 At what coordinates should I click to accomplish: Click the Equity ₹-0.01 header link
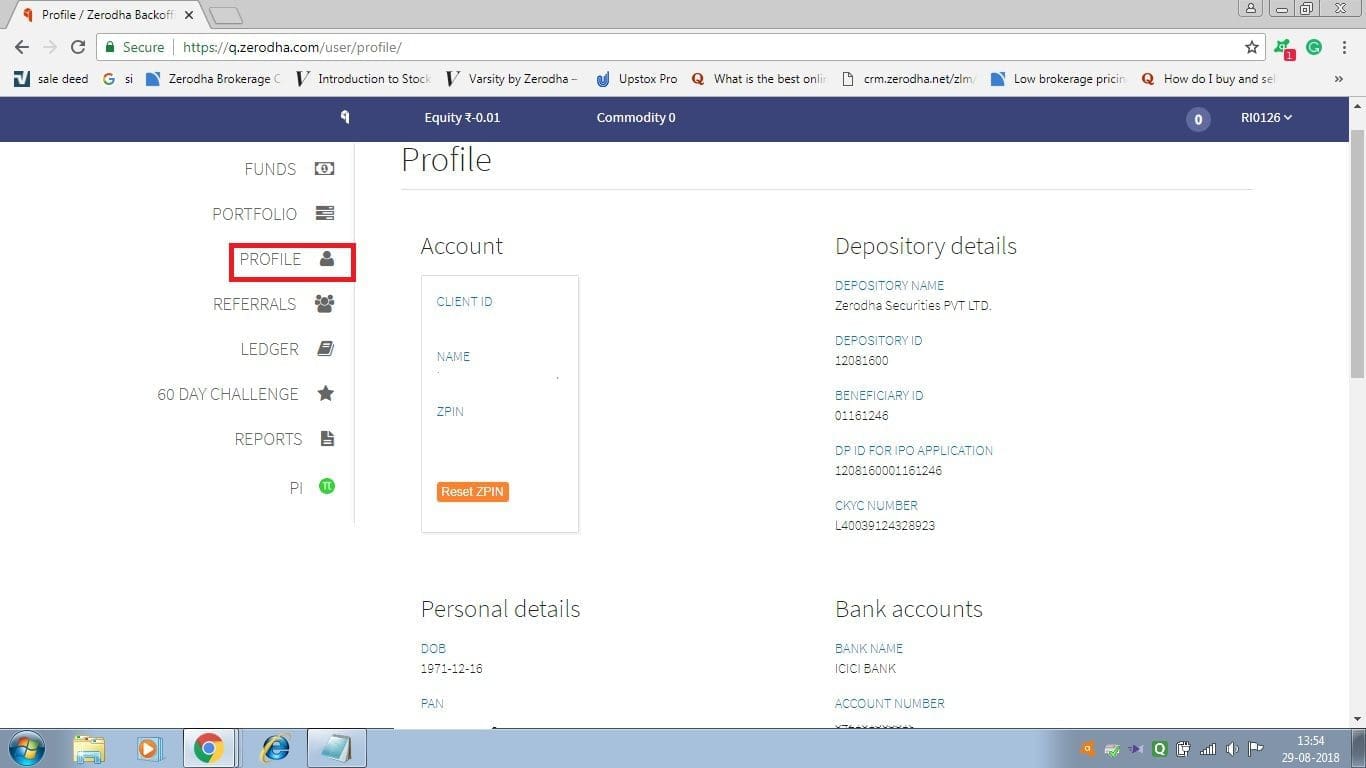click(x=462, y=118)
